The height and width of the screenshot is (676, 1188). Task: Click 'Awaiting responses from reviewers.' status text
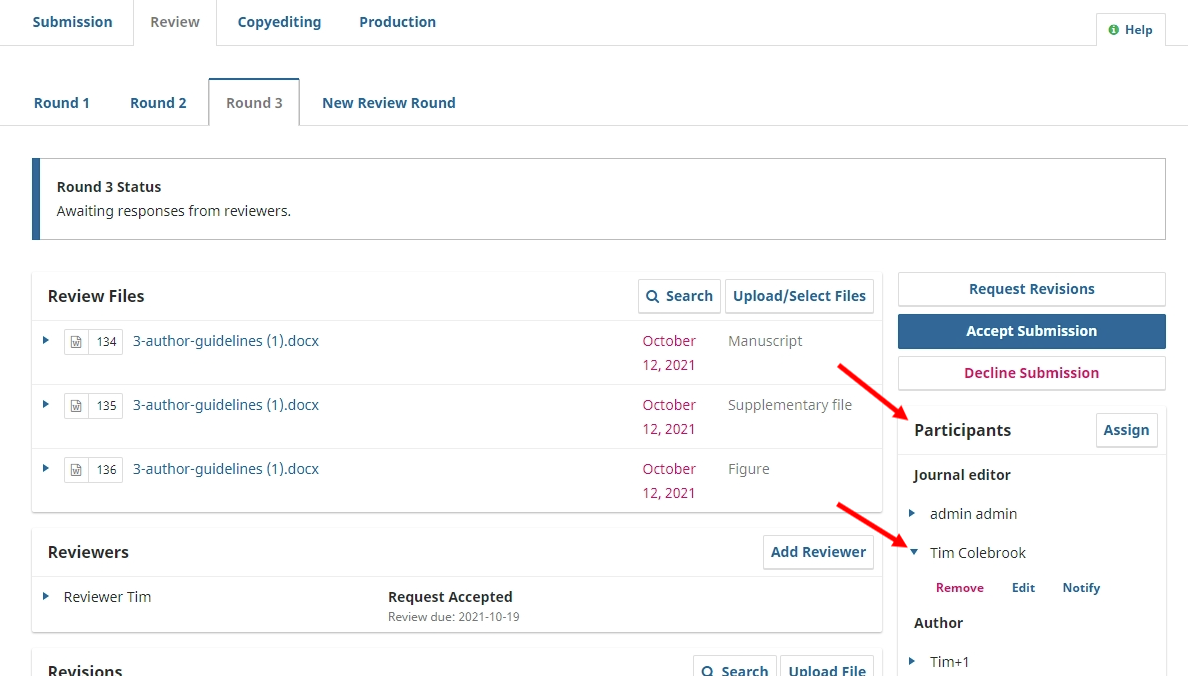pyautogui.click(x=174, y=211)
